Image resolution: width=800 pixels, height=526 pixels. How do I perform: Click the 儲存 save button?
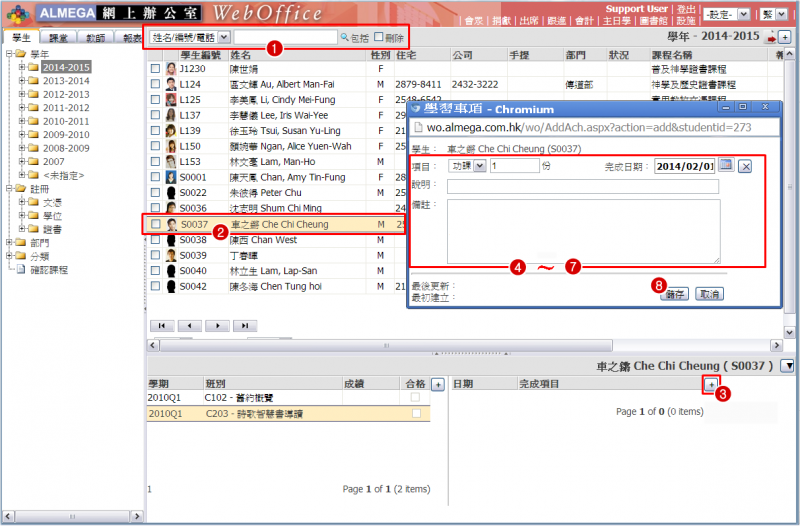click(674, 294)
